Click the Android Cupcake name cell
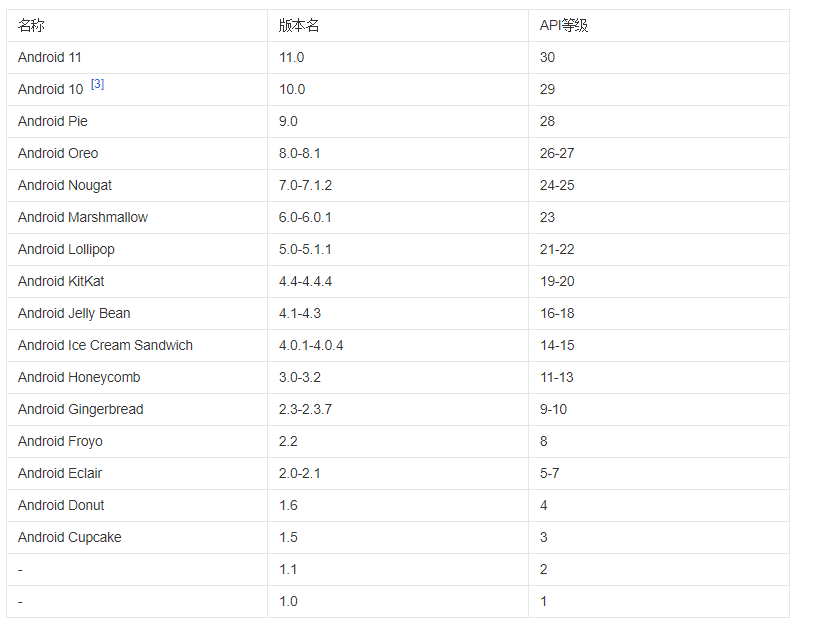823x630 pixels. pyautogui.click(x=69, y=538)
